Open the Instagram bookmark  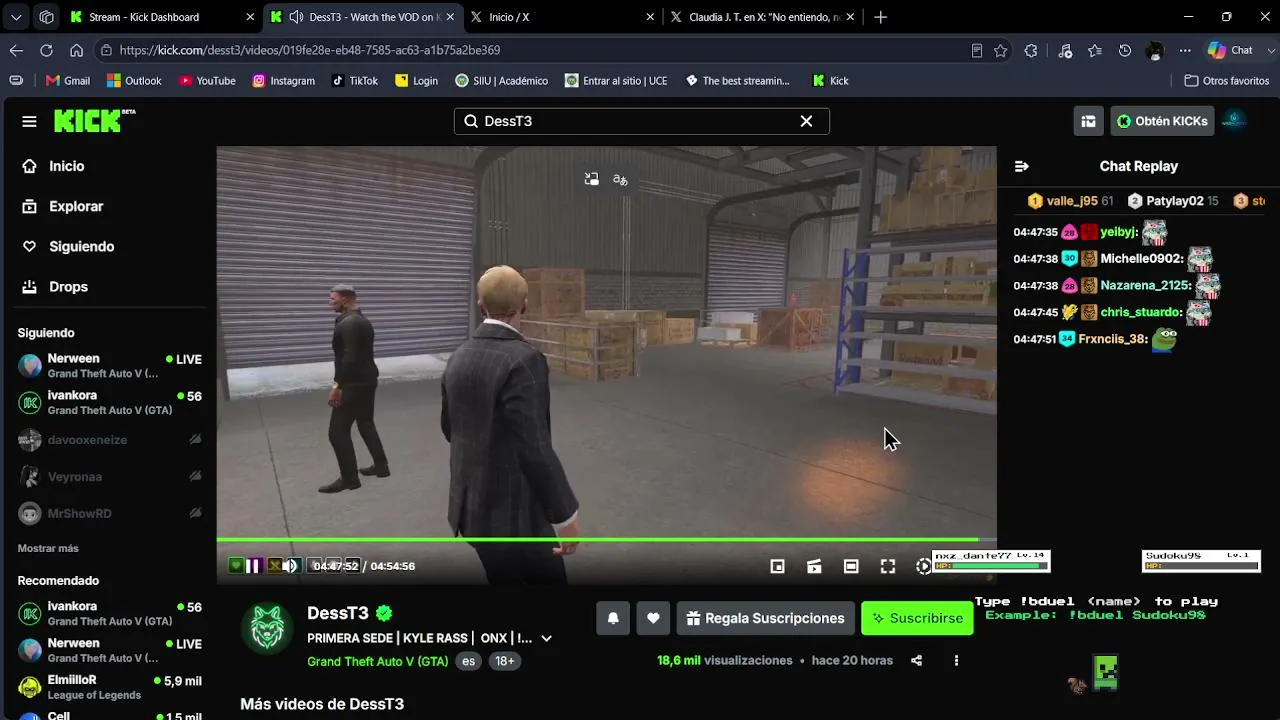[x=283, y=81]
